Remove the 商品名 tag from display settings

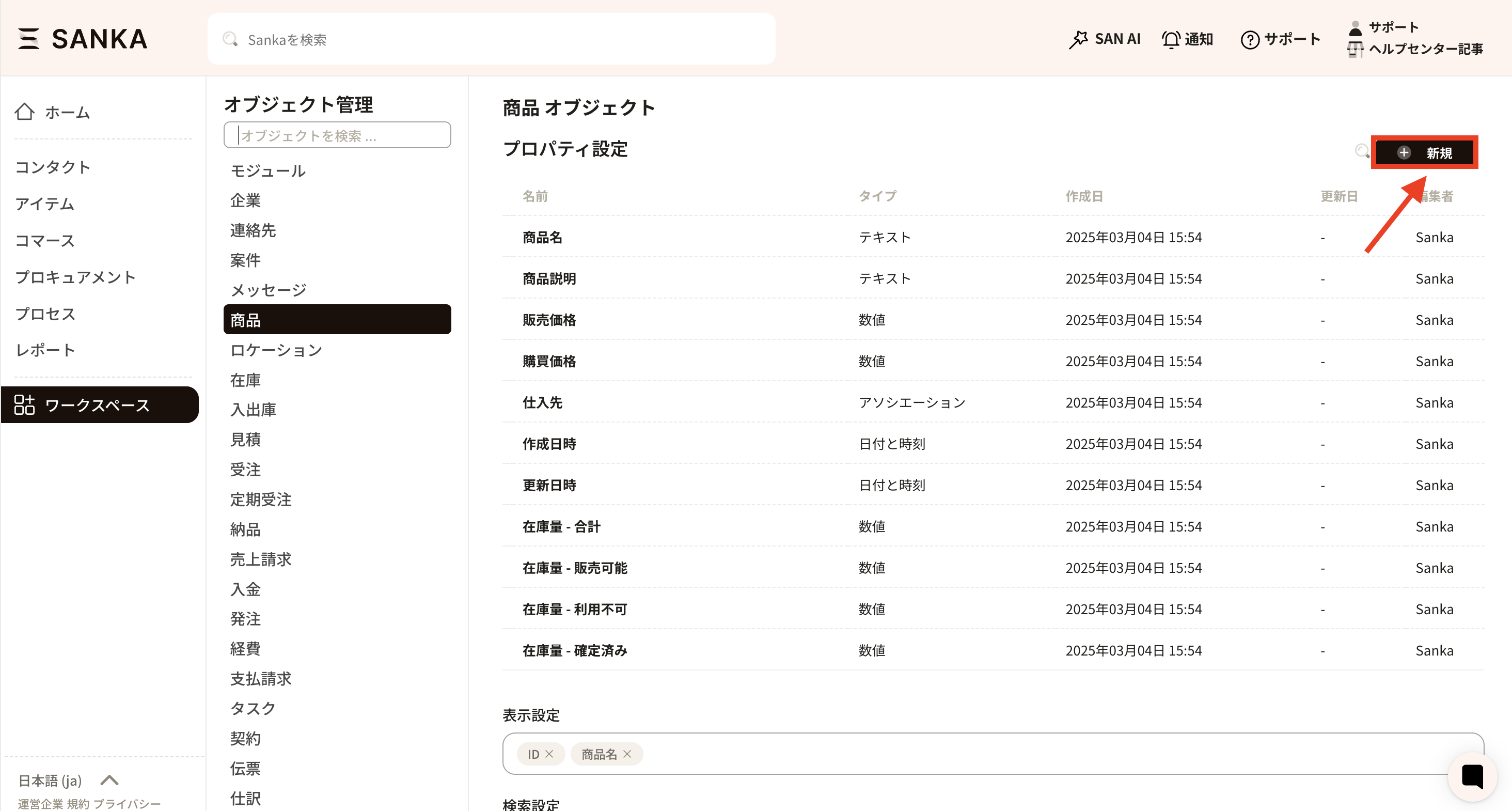(627, 754)
